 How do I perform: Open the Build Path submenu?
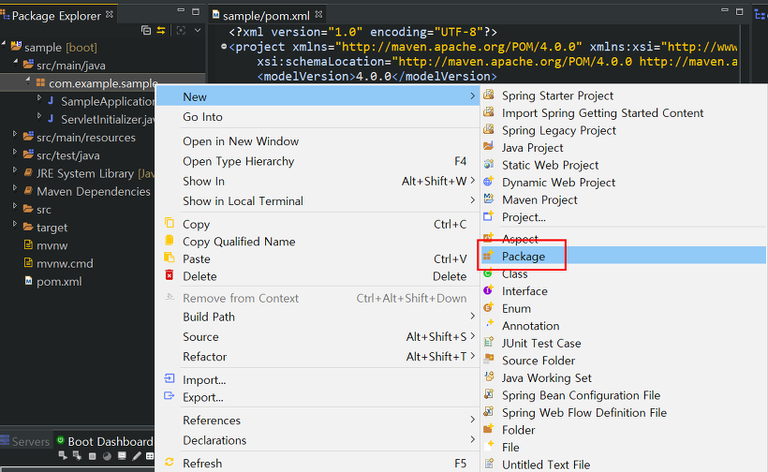(209, 317)
